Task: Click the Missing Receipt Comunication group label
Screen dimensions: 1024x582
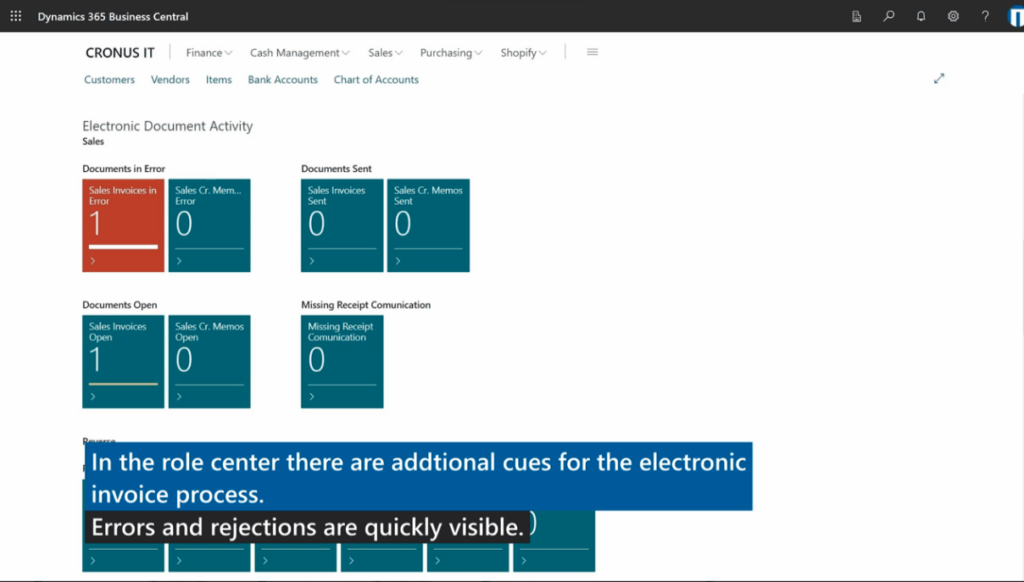Action: click(x=366, y=305)
